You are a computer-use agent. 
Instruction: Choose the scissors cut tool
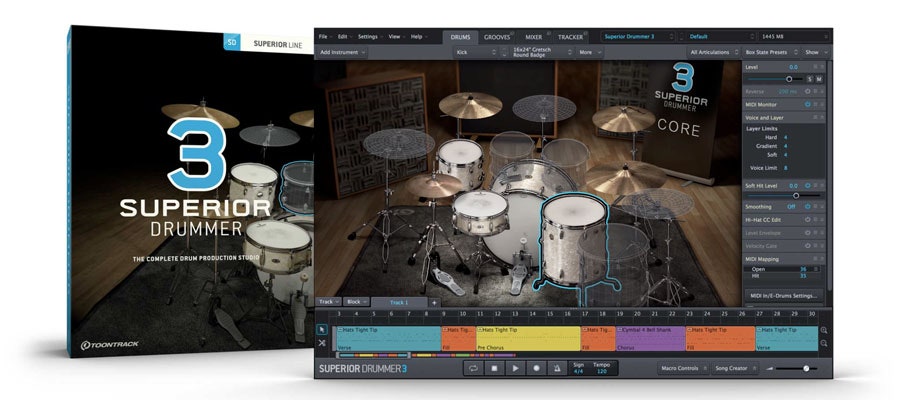coord(322,343)
